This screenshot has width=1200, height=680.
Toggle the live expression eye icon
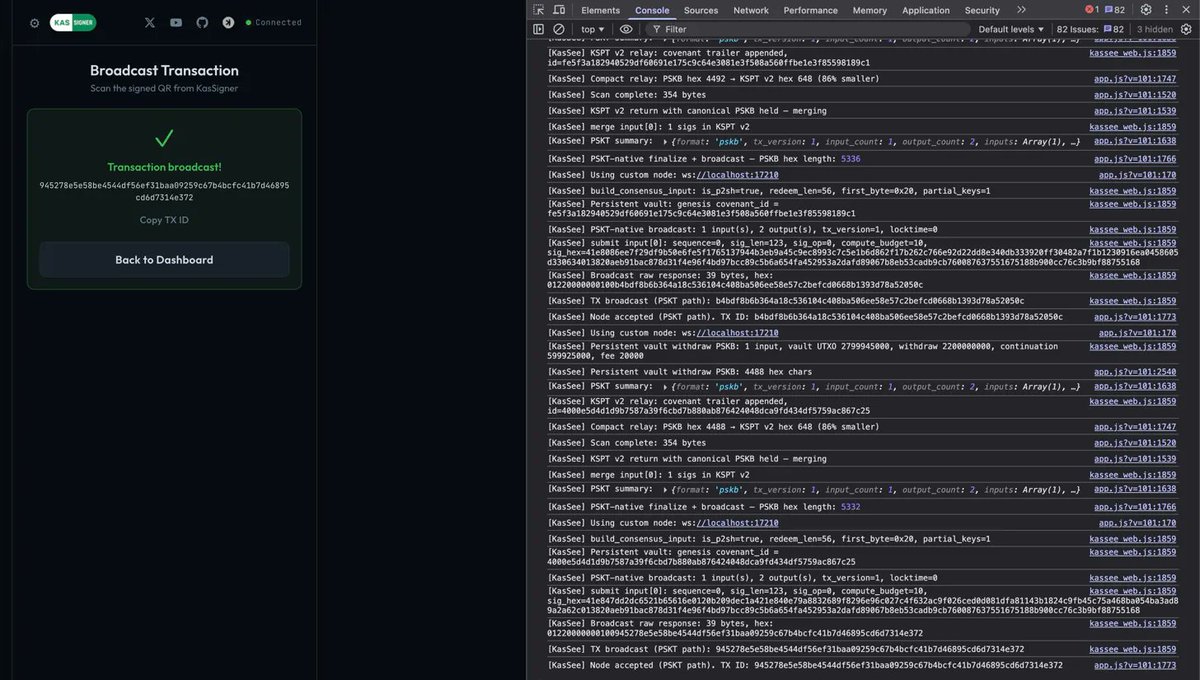pyautogui.click(x=626, y=30)
